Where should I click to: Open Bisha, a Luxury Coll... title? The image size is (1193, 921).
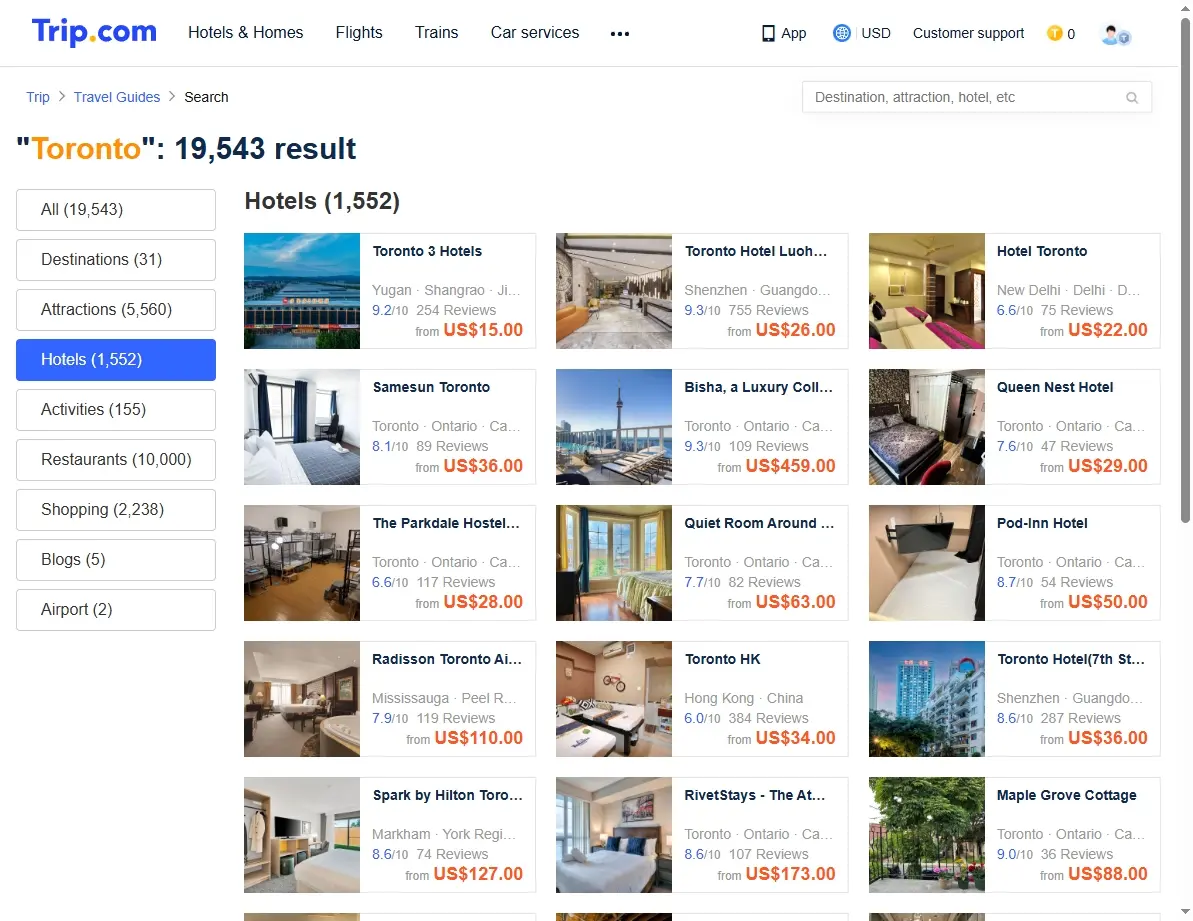tap(759, 387)
